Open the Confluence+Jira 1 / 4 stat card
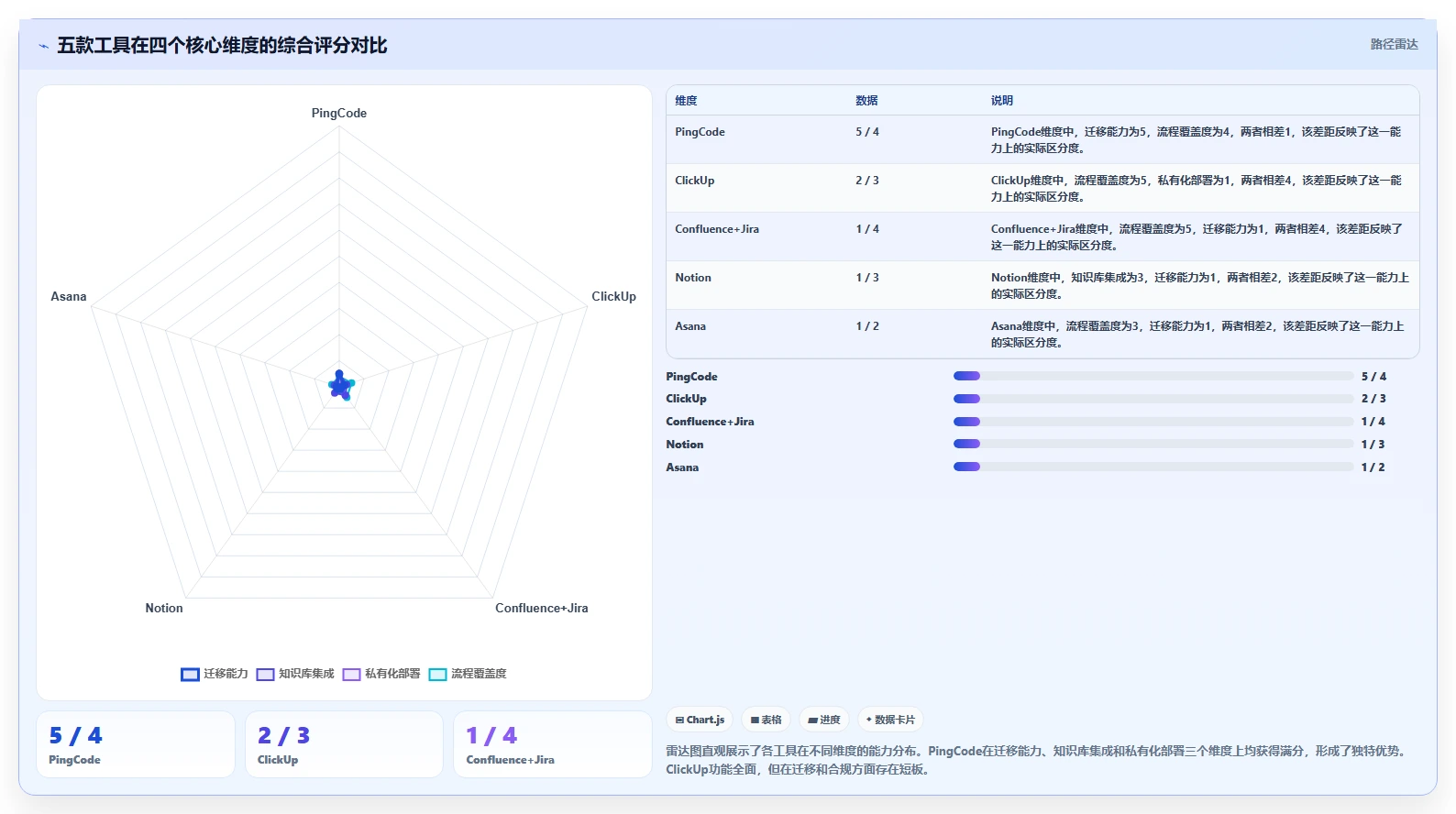 point(553,744)
